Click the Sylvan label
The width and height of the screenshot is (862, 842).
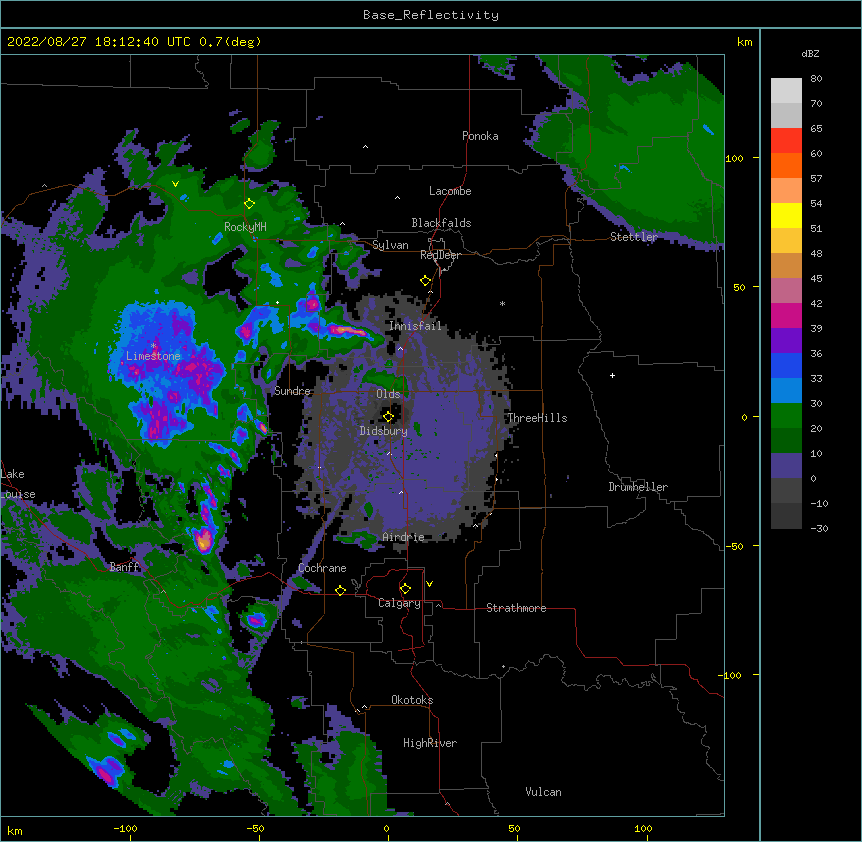(x=390, y=245)
